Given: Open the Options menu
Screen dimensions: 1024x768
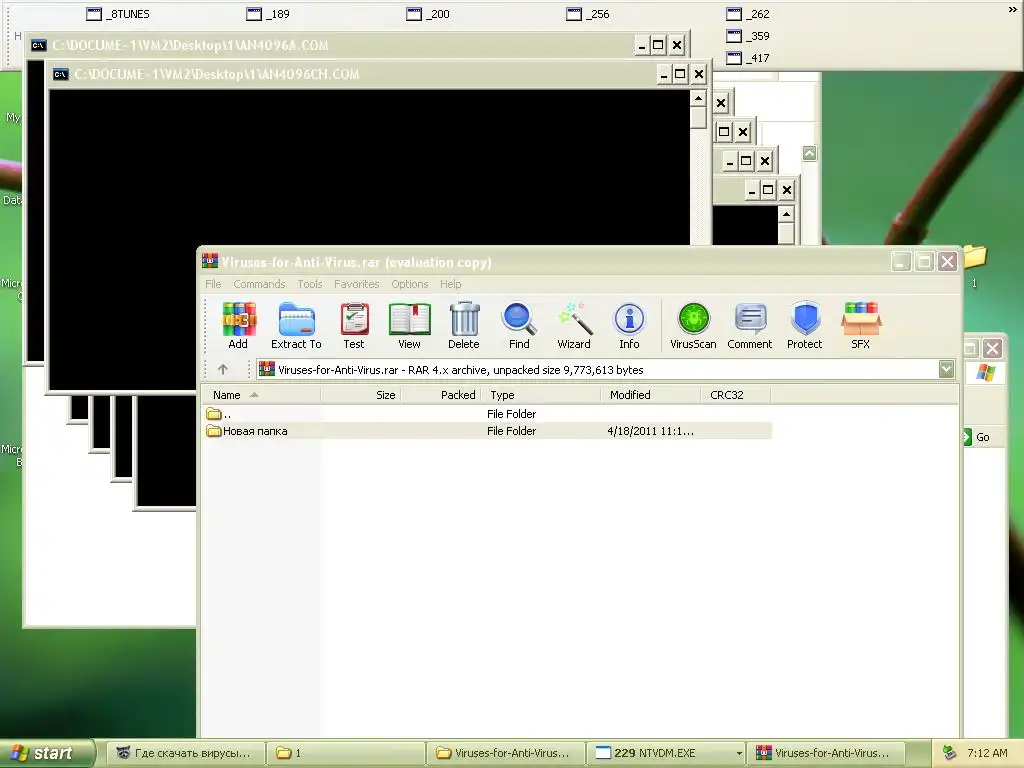Looking at the screenshot, I should pos(409,284).
